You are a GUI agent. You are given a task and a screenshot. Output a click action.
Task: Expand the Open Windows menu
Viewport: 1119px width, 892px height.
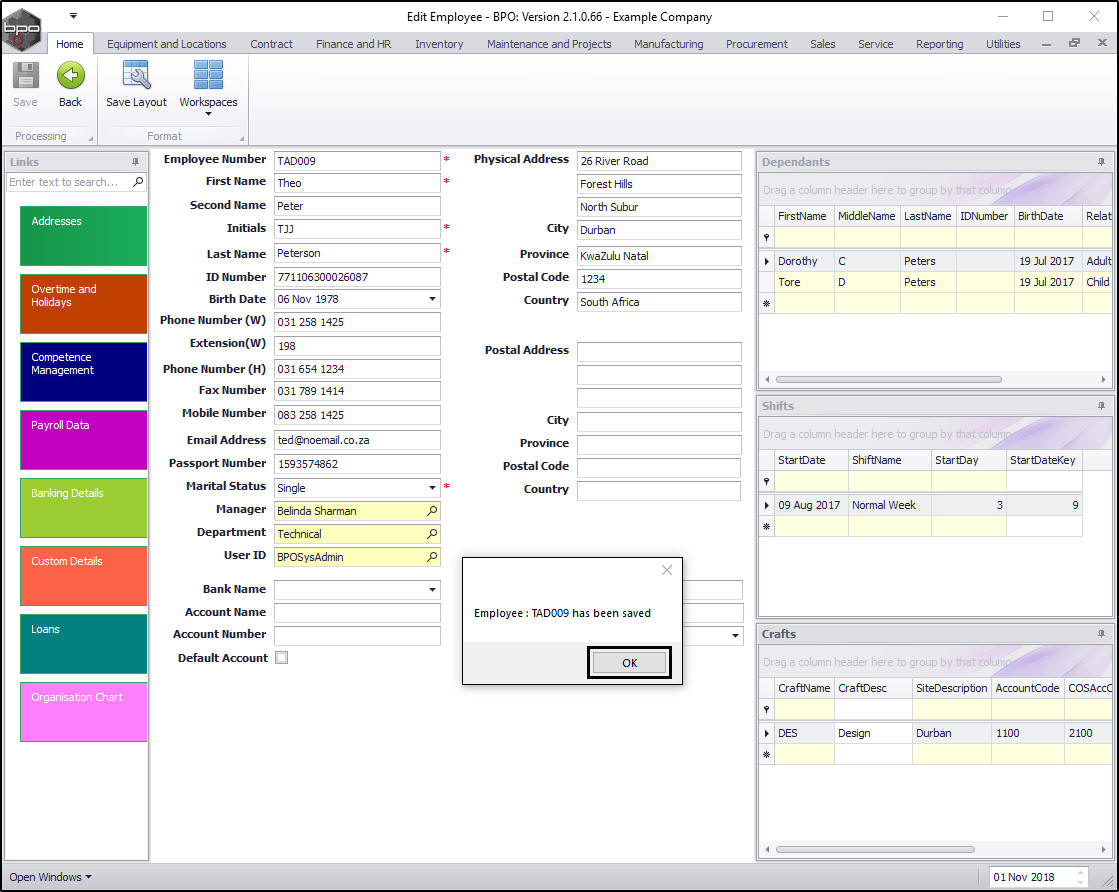(50, 877)
